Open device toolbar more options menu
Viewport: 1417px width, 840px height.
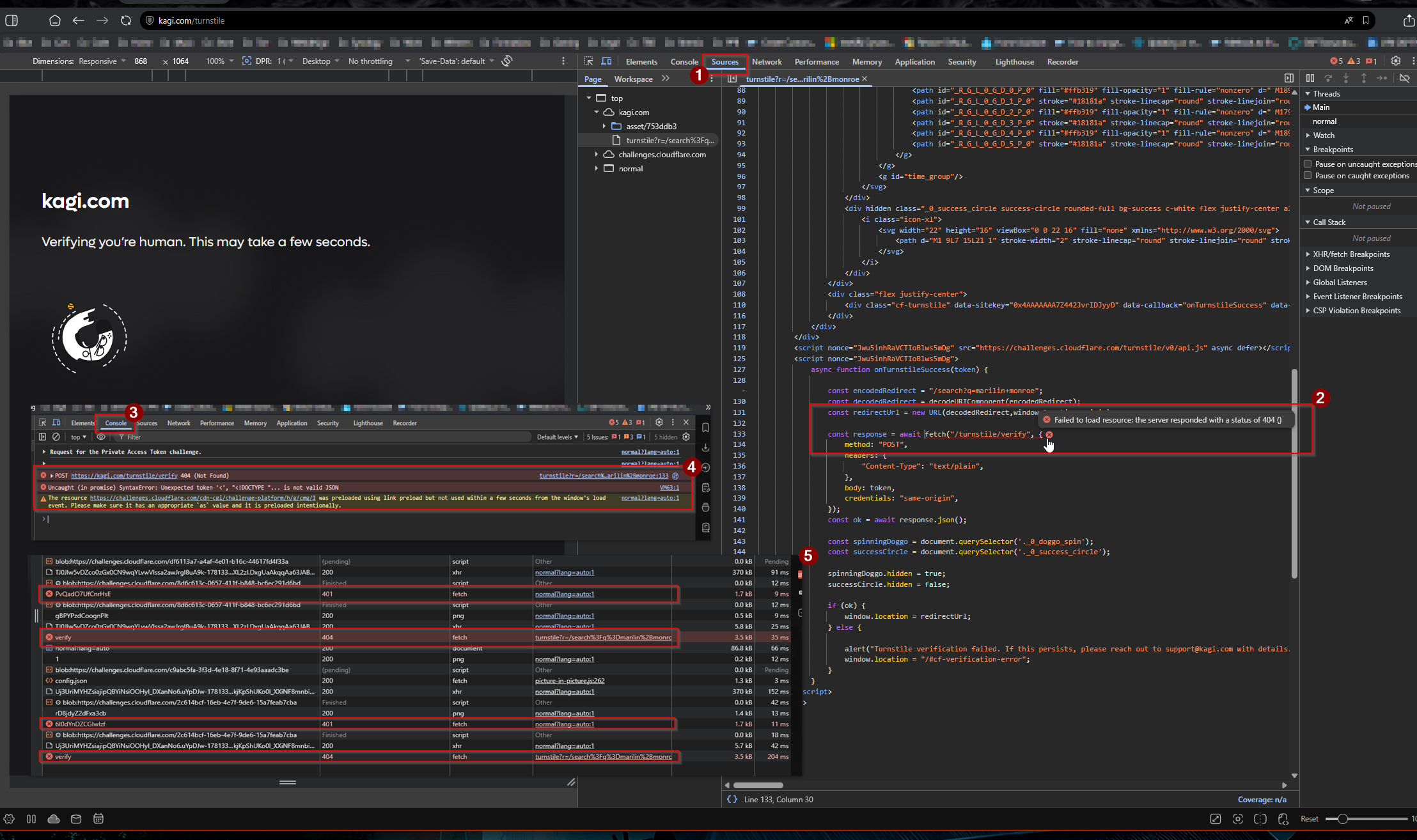click(563, 61)
